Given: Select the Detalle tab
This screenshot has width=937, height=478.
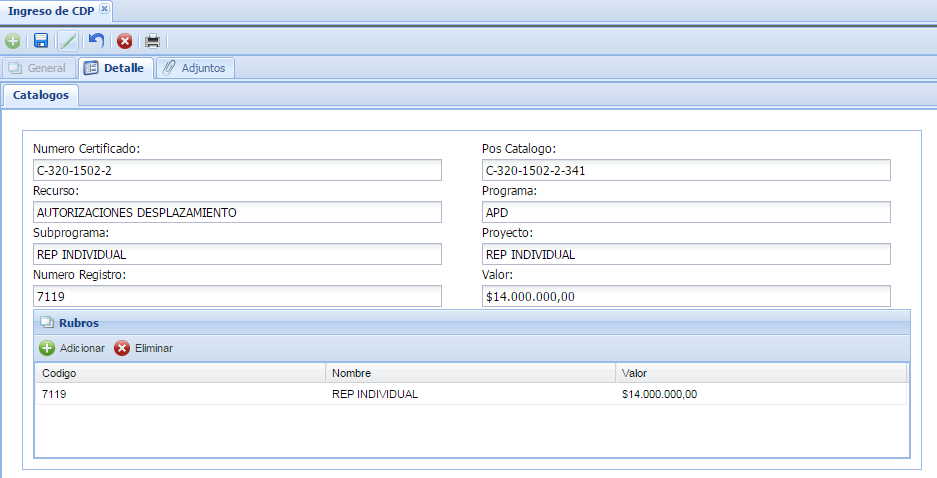Looking at the screenshot, I should (x=115, y=68).
